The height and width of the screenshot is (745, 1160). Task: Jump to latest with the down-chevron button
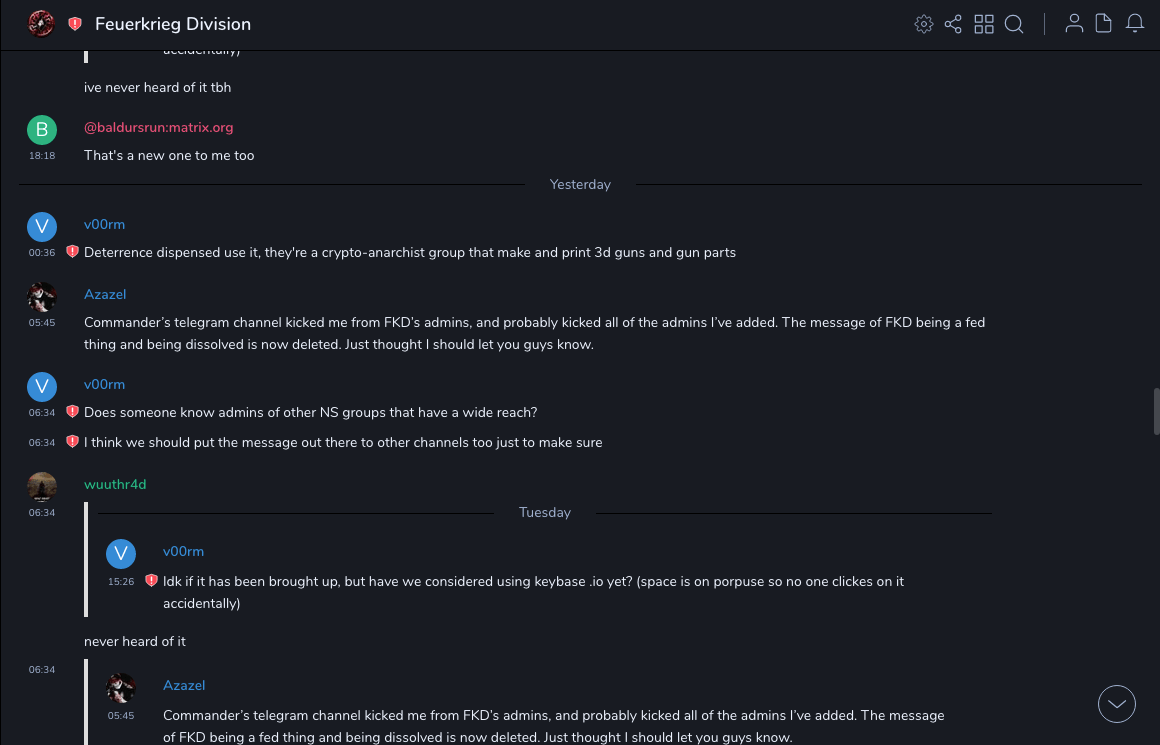[1116, 704]
